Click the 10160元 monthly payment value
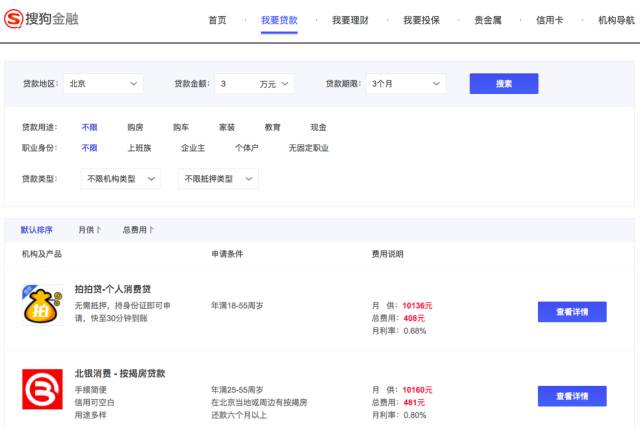 click(417, 390)
